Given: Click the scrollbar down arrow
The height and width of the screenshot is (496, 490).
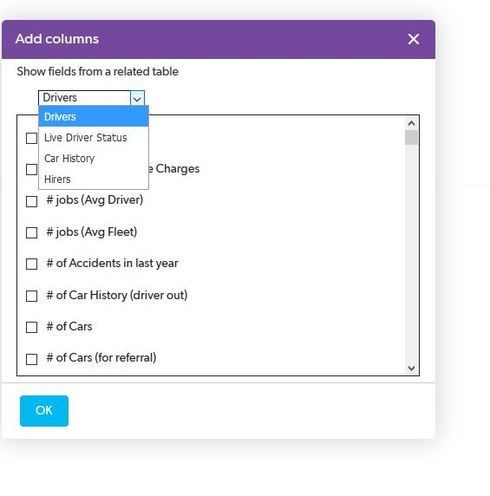Looking at the screenshot, I should click(411, 368).
